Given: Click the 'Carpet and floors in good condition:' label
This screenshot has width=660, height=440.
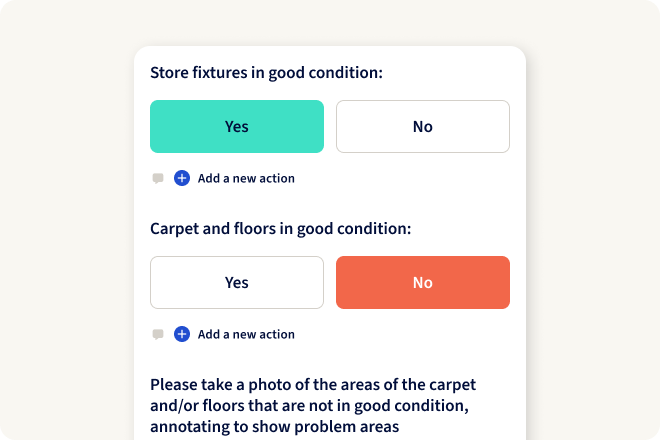Looking at the screenshot, I should (281, 229).
